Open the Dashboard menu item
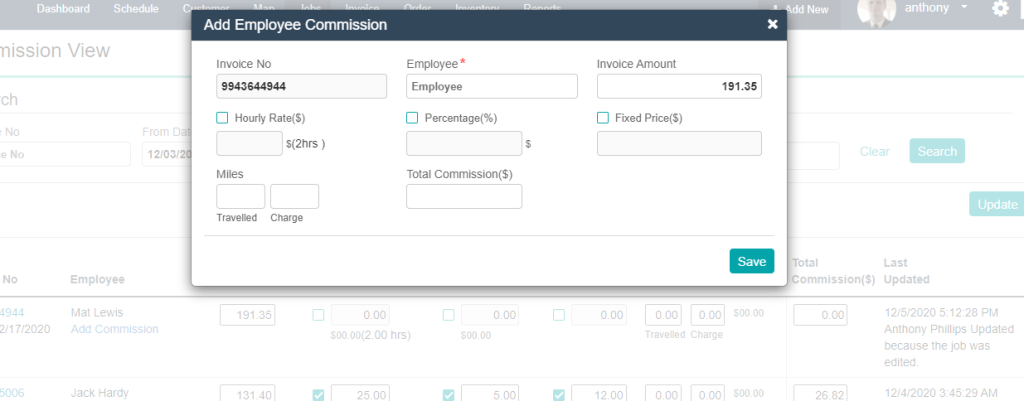 (63, 9)
